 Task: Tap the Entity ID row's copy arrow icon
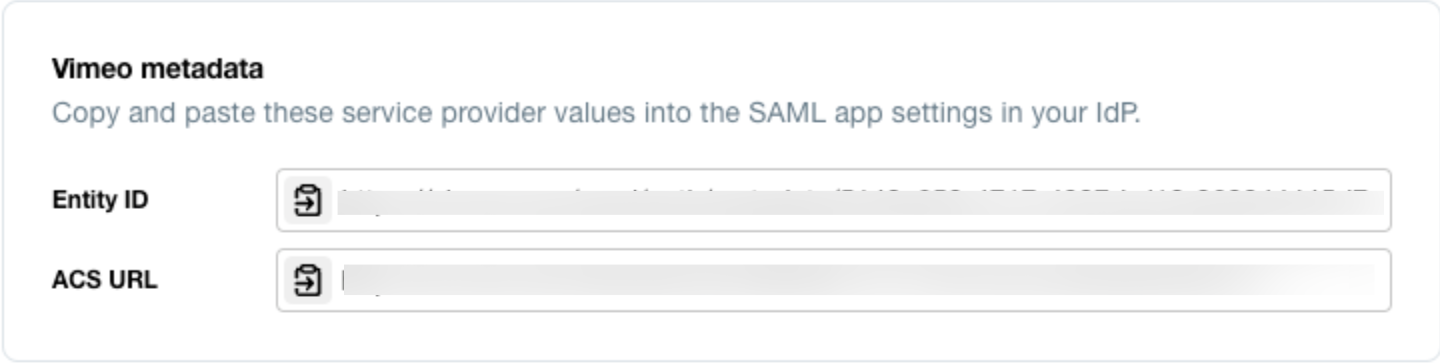pos(308,200)
